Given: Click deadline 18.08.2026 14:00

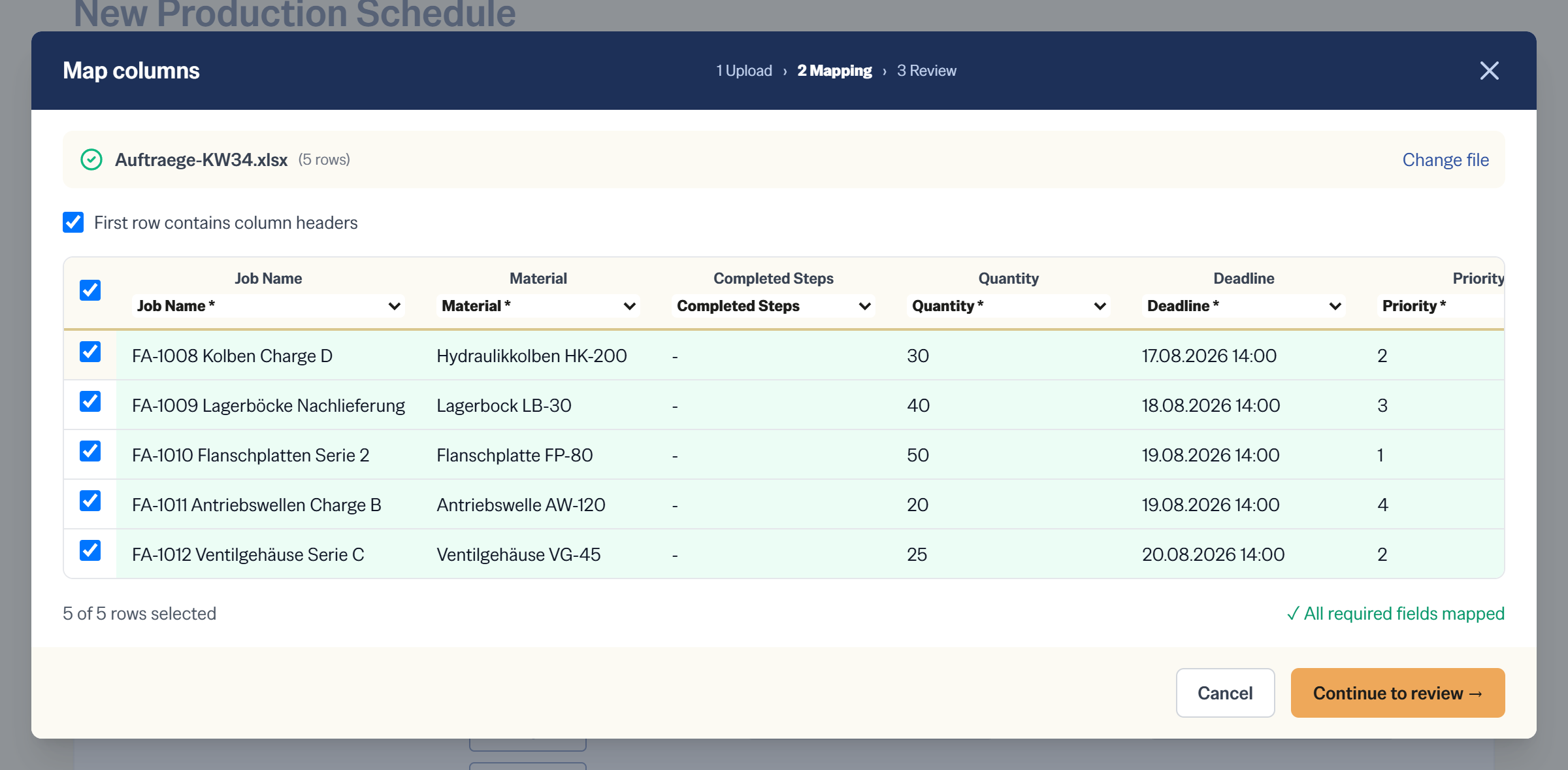Looking at the screenshot, I should click(1211, 405).
